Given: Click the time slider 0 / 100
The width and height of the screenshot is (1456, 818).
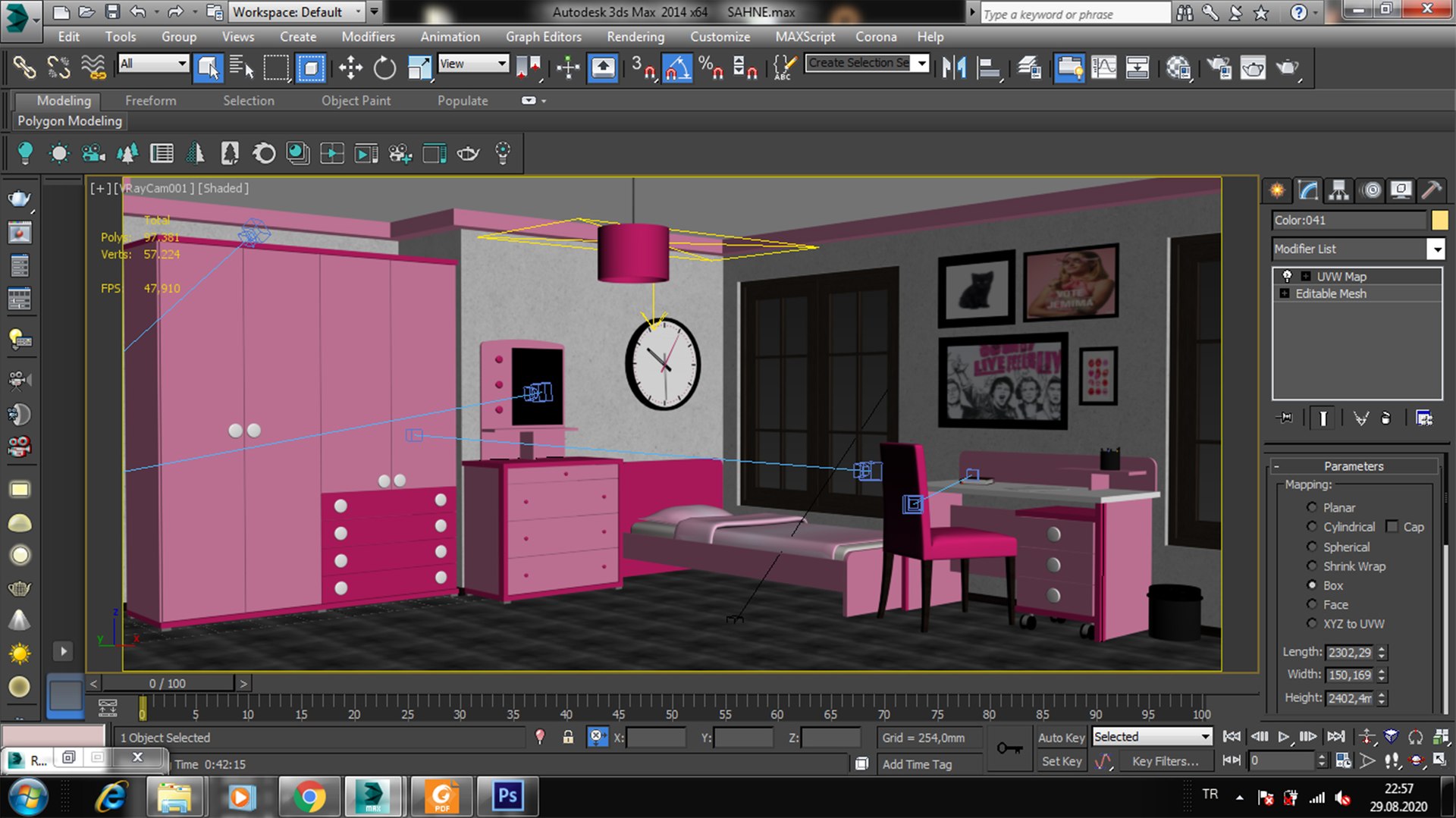Looking at the screenshot, I should click(x=167, y=683).
